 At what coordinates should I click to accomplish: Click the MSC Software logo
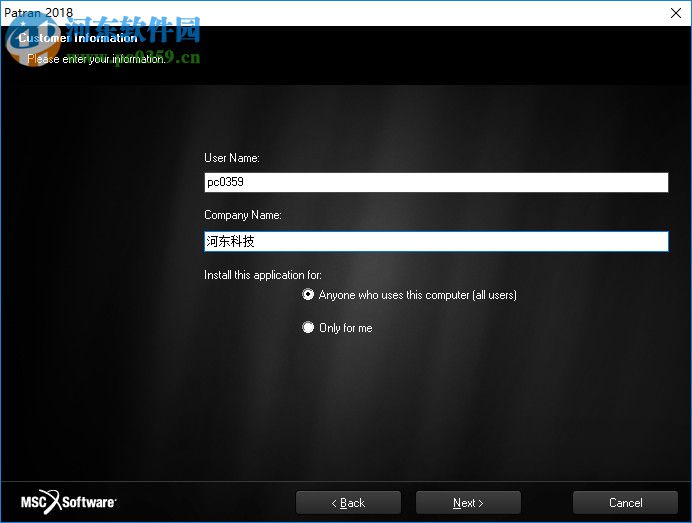pyautogui.click(x=68, y=502)
